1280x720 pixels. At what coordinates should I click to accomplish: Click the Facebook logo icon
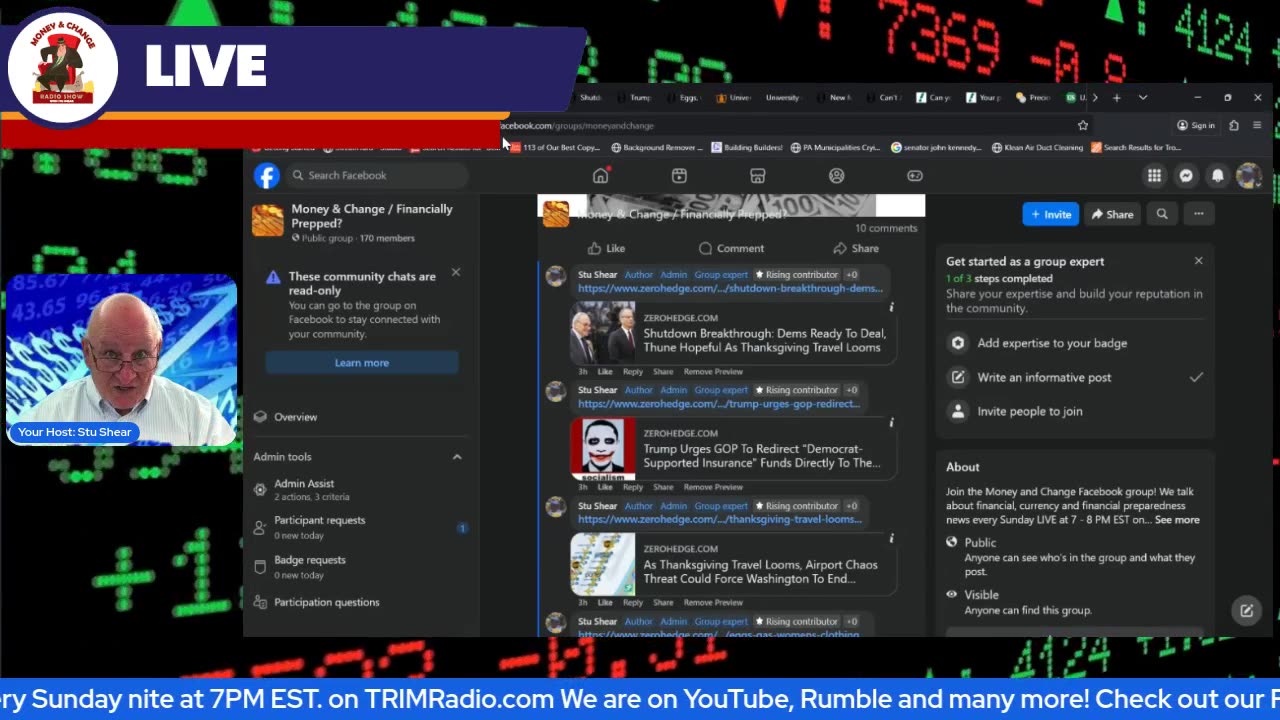click(x=266, y=176)
